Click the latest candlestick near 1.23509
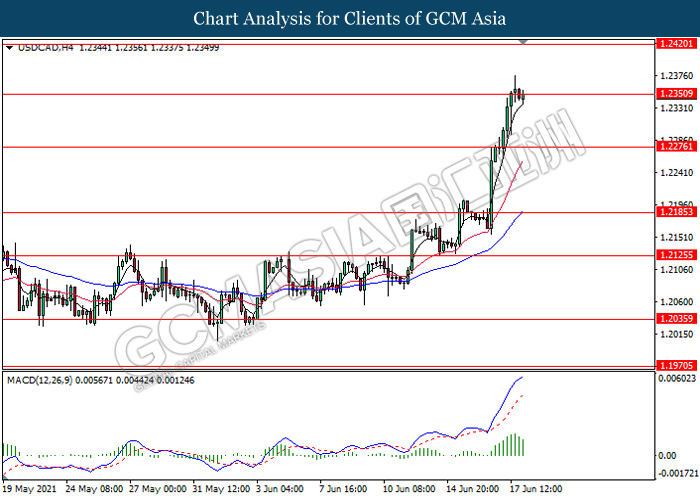 [x=522, y=96]
